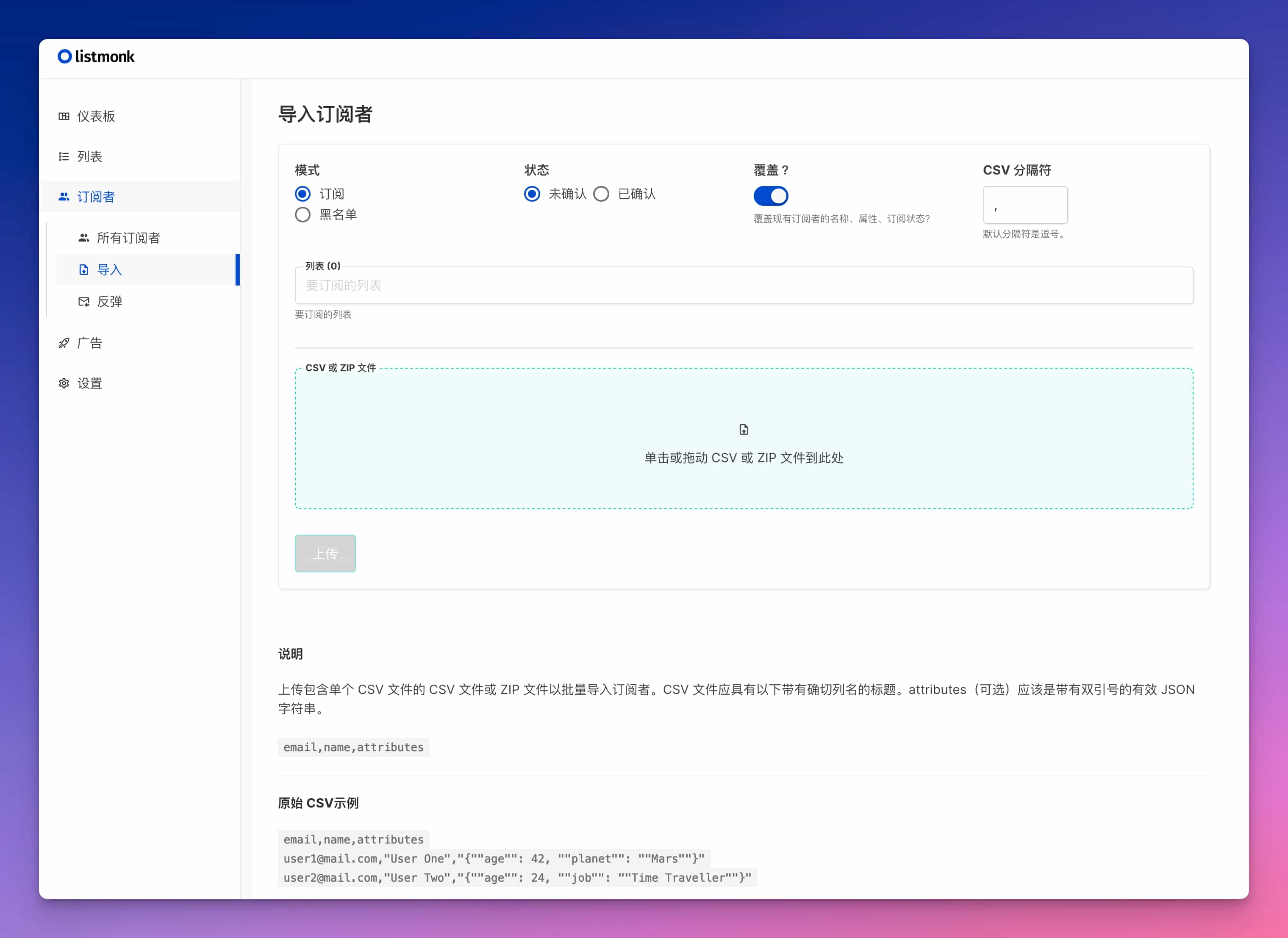Select the 已确认 confirmed status radio
This screenshot has width=1288, height=938.
(x=601, y=194)
